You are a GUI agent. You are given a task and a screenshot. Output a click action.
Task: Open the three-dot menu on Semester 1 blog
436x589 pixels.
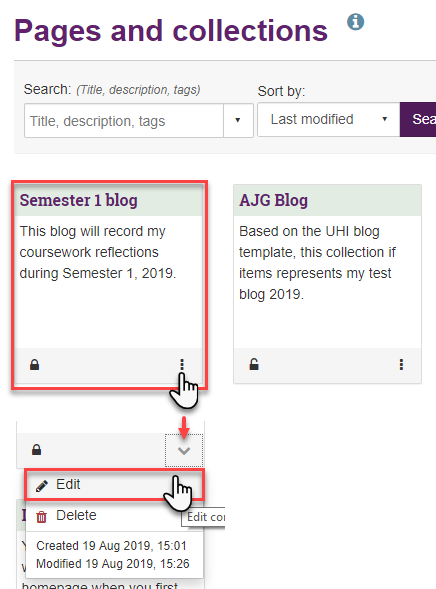click(x=182, y=364)
